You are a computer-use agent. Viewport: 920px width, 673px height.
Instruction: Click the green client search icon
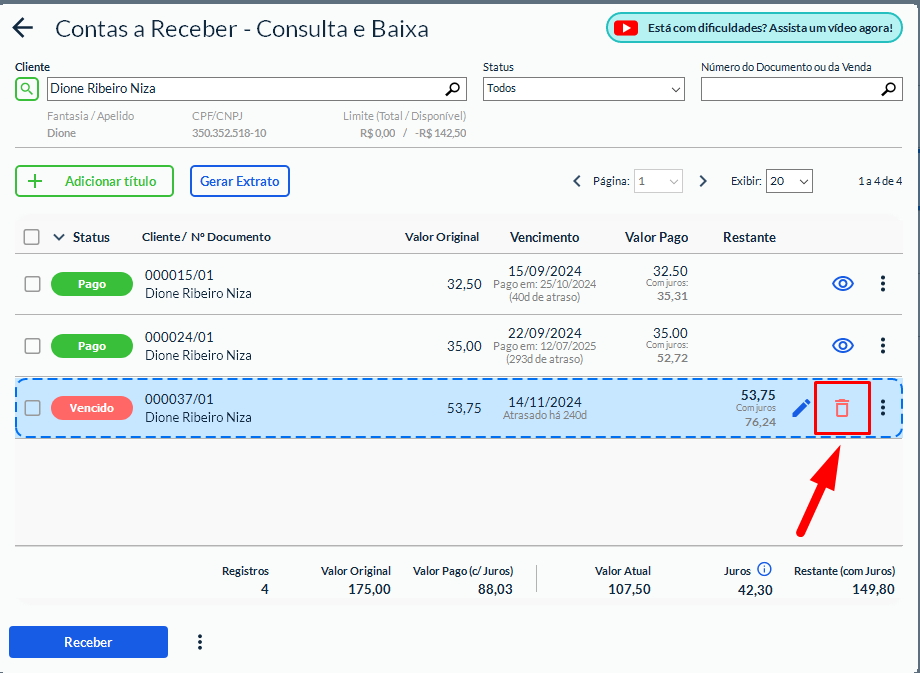(x=27, y=89)
